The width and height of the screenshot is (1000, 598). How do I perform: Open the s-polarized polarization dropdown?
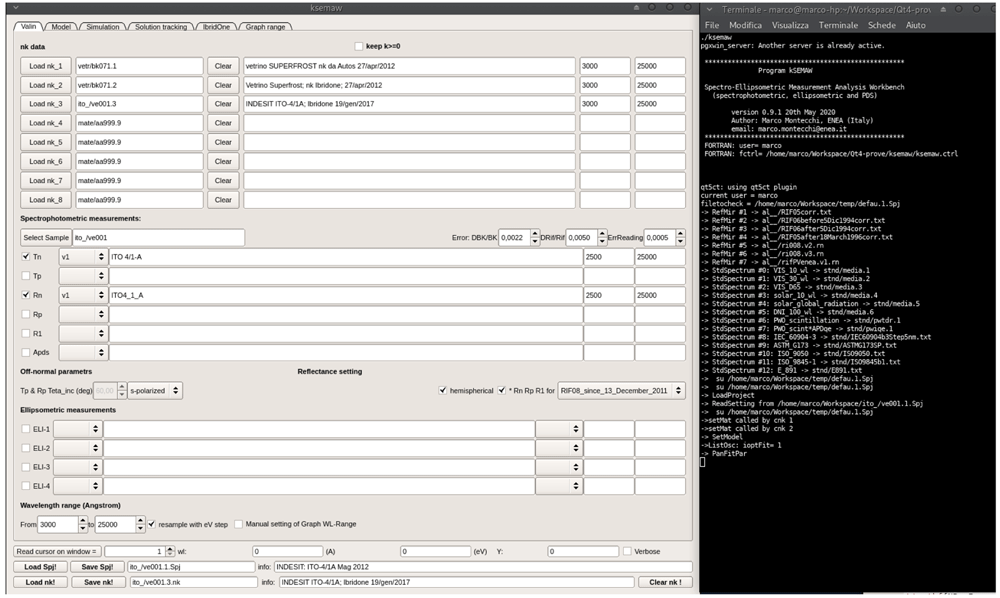click(155, 391)
